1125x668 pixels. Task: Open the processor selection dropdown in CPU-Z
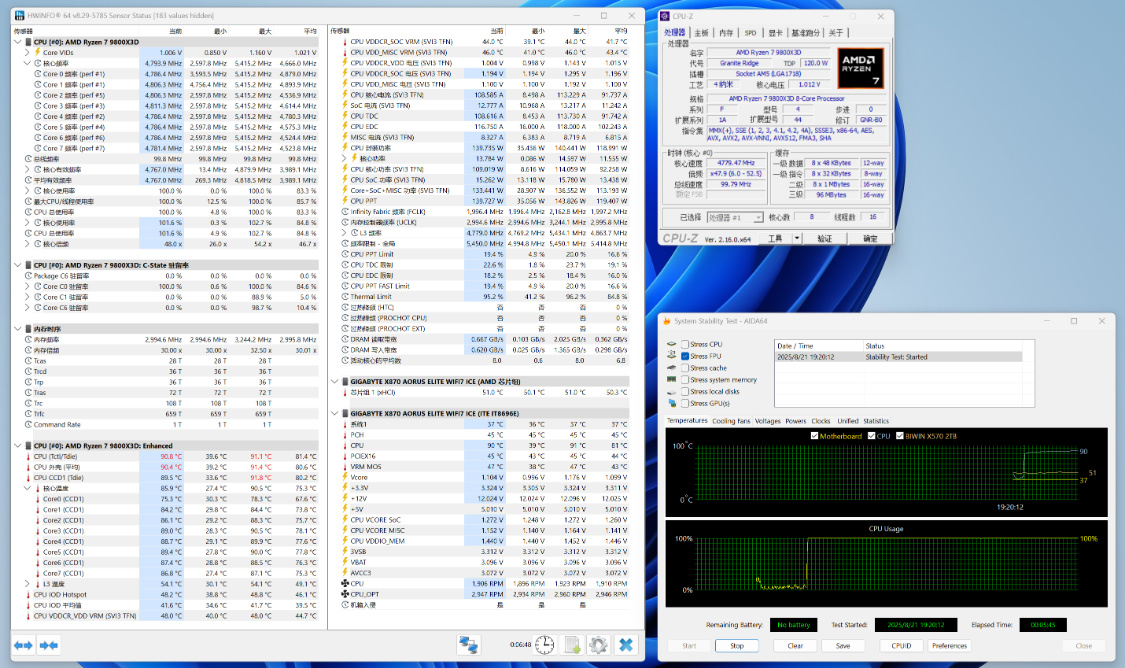point(734,217)
